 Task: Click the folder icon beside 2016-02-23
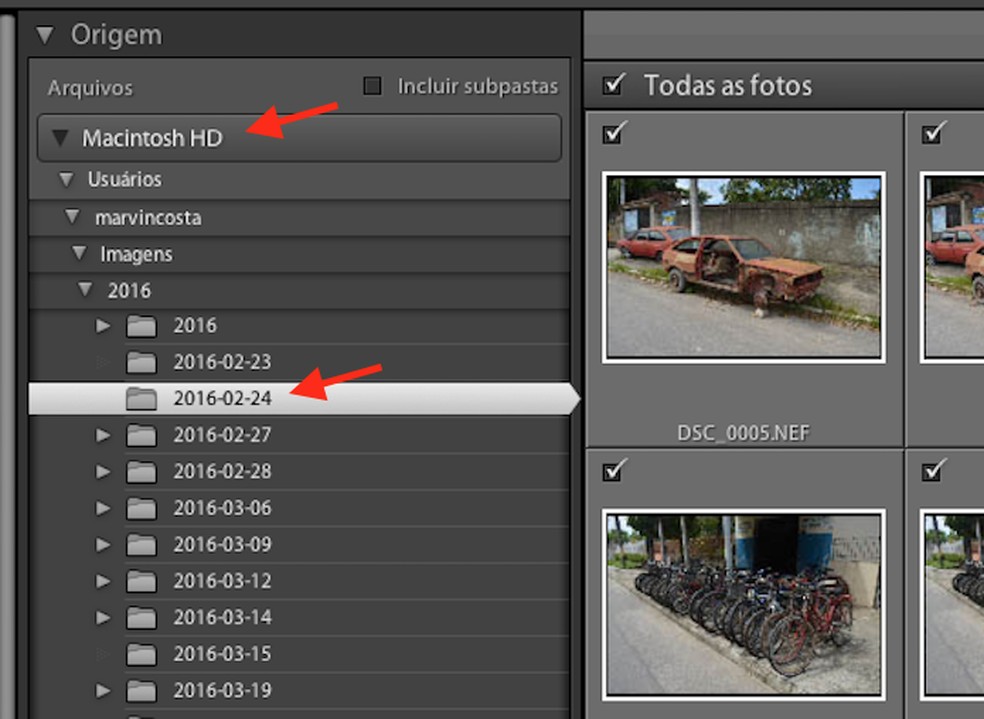click(141, 362)
